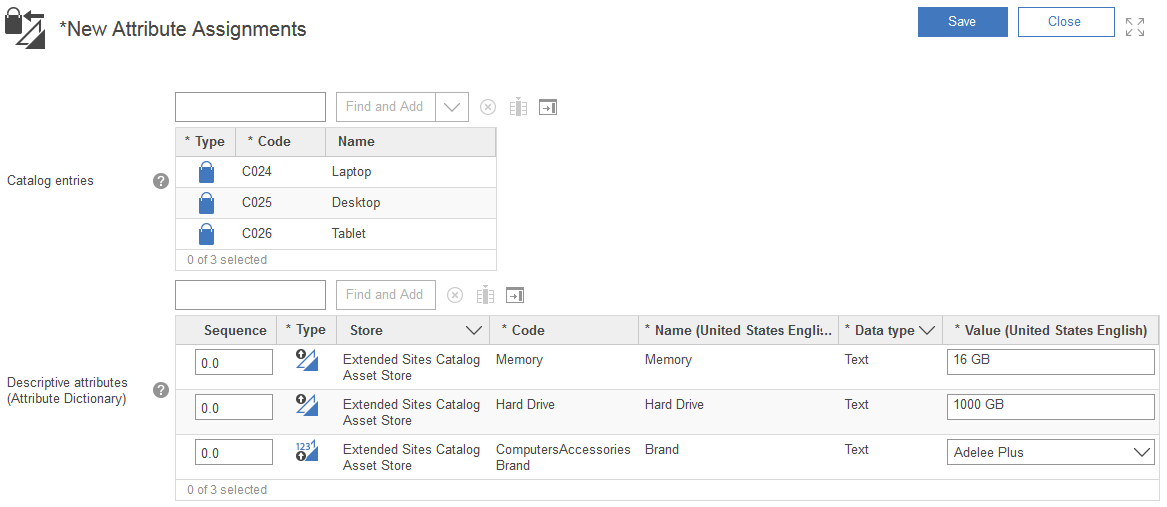
Task: Open the Data type column dropdown
Action: (926, 330)
